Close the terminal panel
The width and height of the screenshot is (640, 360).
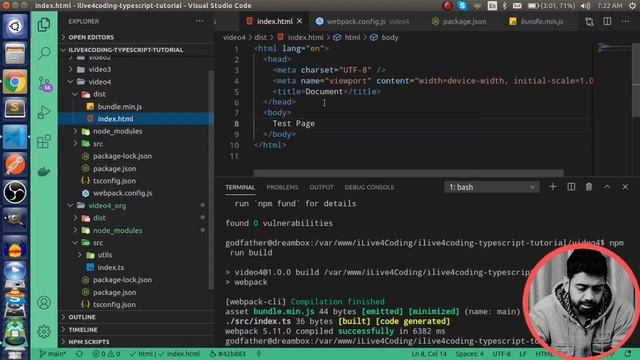(625, 187)
